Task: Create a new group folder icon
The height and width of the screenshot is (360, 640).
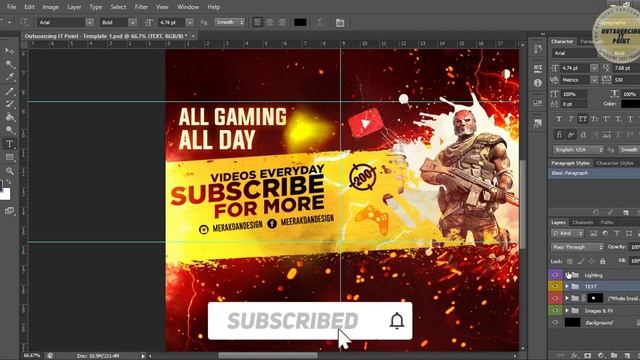Action: [614, 356]
